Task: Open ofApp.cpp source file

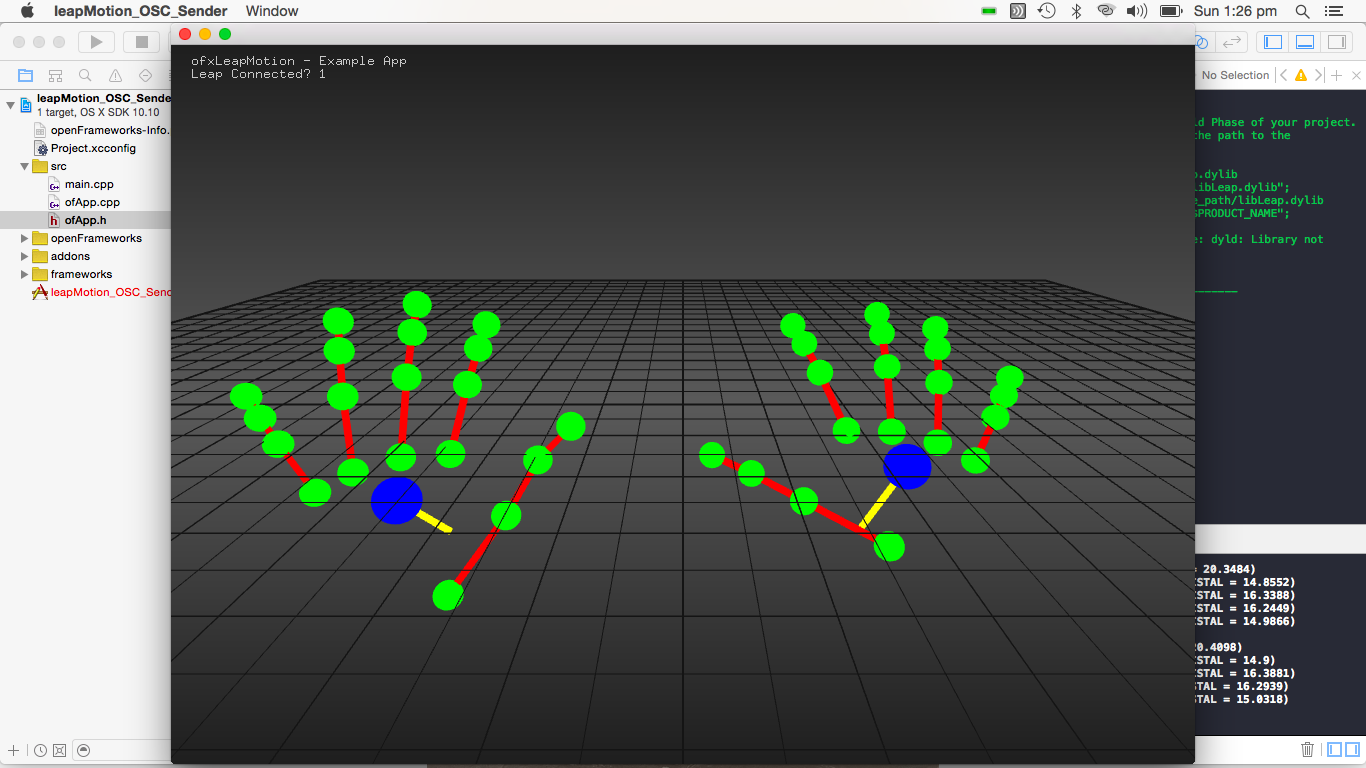Action: coord(92,202)
